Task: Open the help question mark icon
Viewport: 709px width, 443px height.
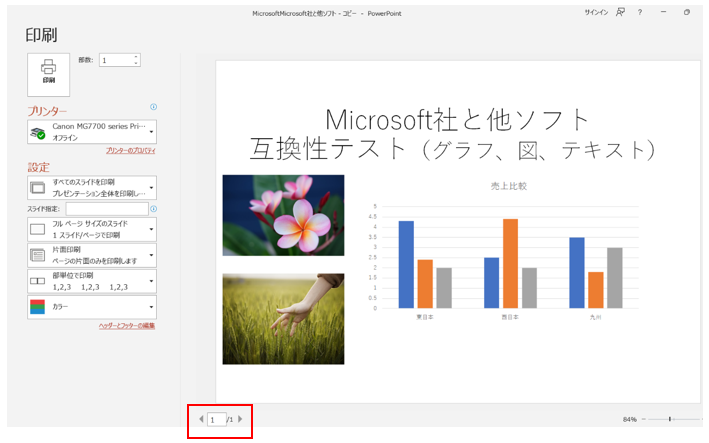Action: [640, 12]
